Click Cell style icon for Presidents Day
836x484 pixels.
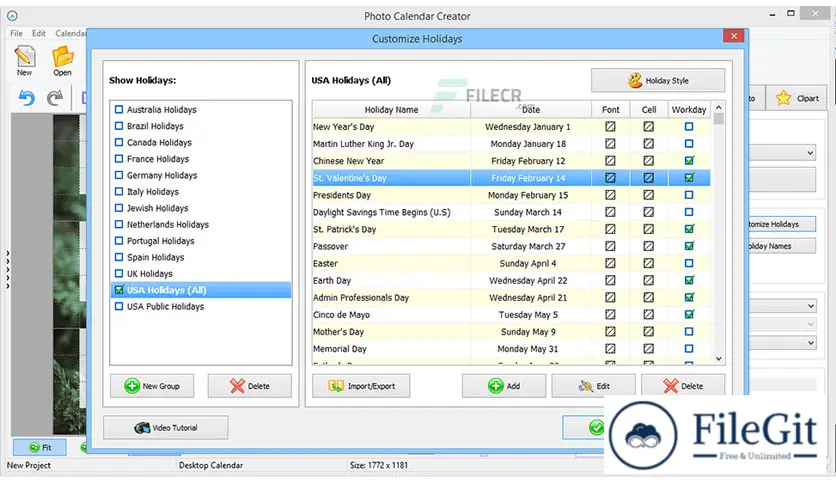coord(648,195)
